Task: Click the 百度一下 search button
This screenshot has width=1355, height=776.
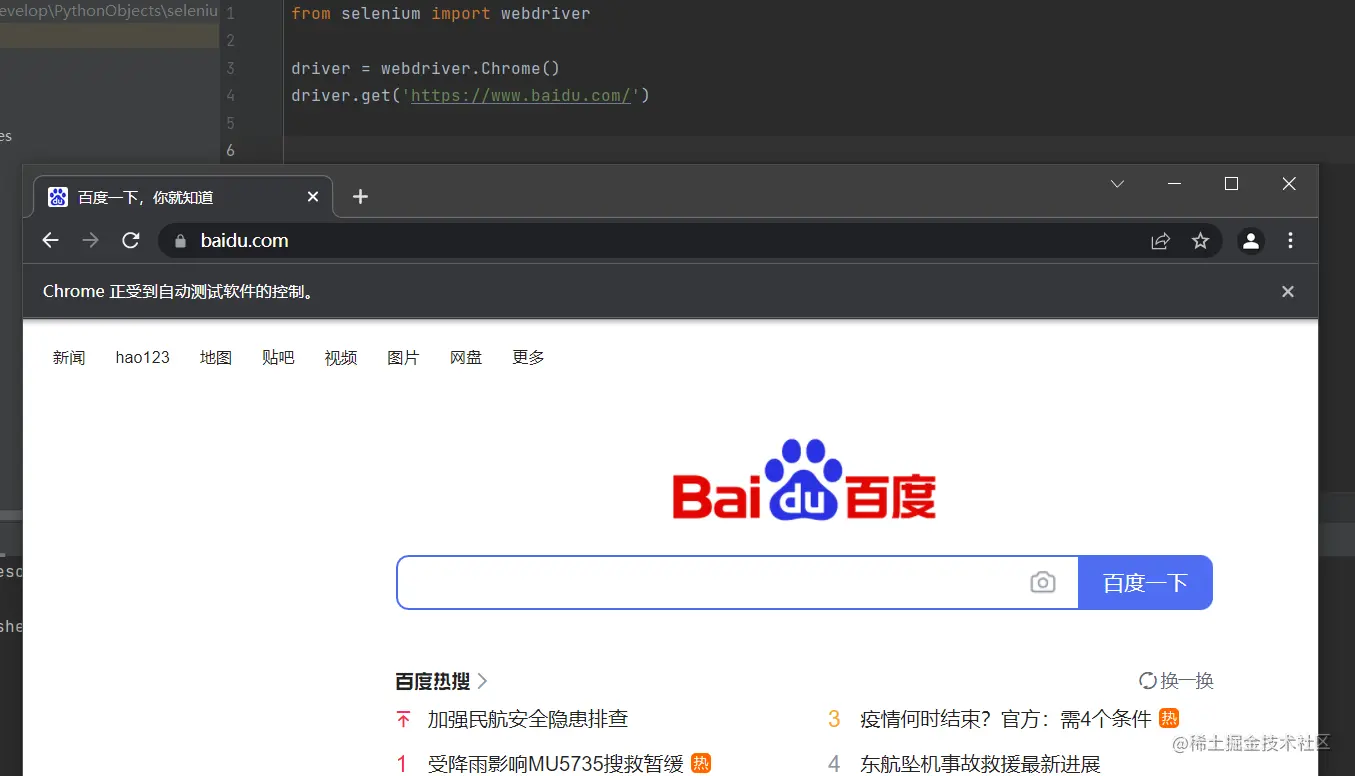Action: point(1145,582)
